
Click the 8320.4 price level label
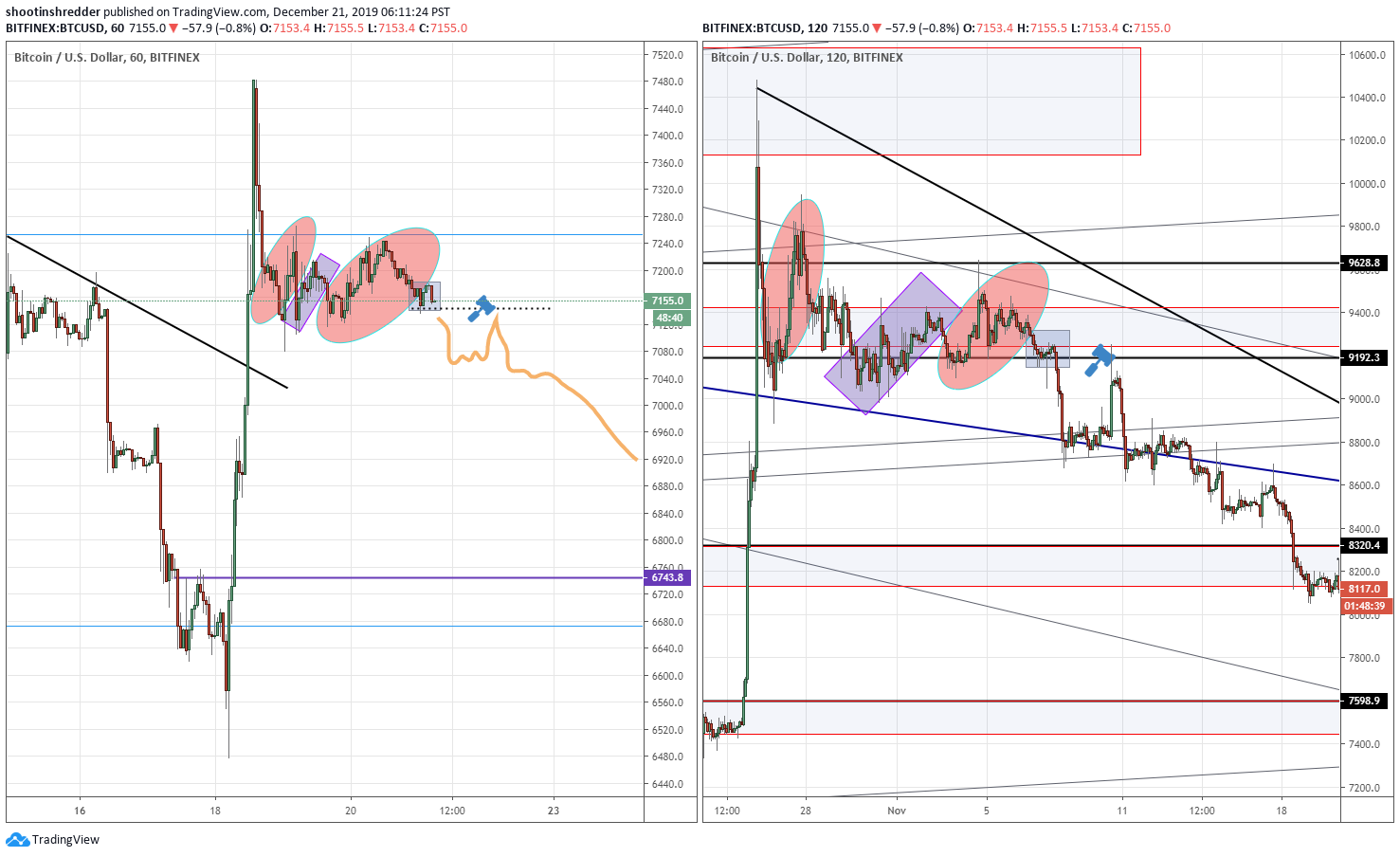click(x=1364, y=545)
